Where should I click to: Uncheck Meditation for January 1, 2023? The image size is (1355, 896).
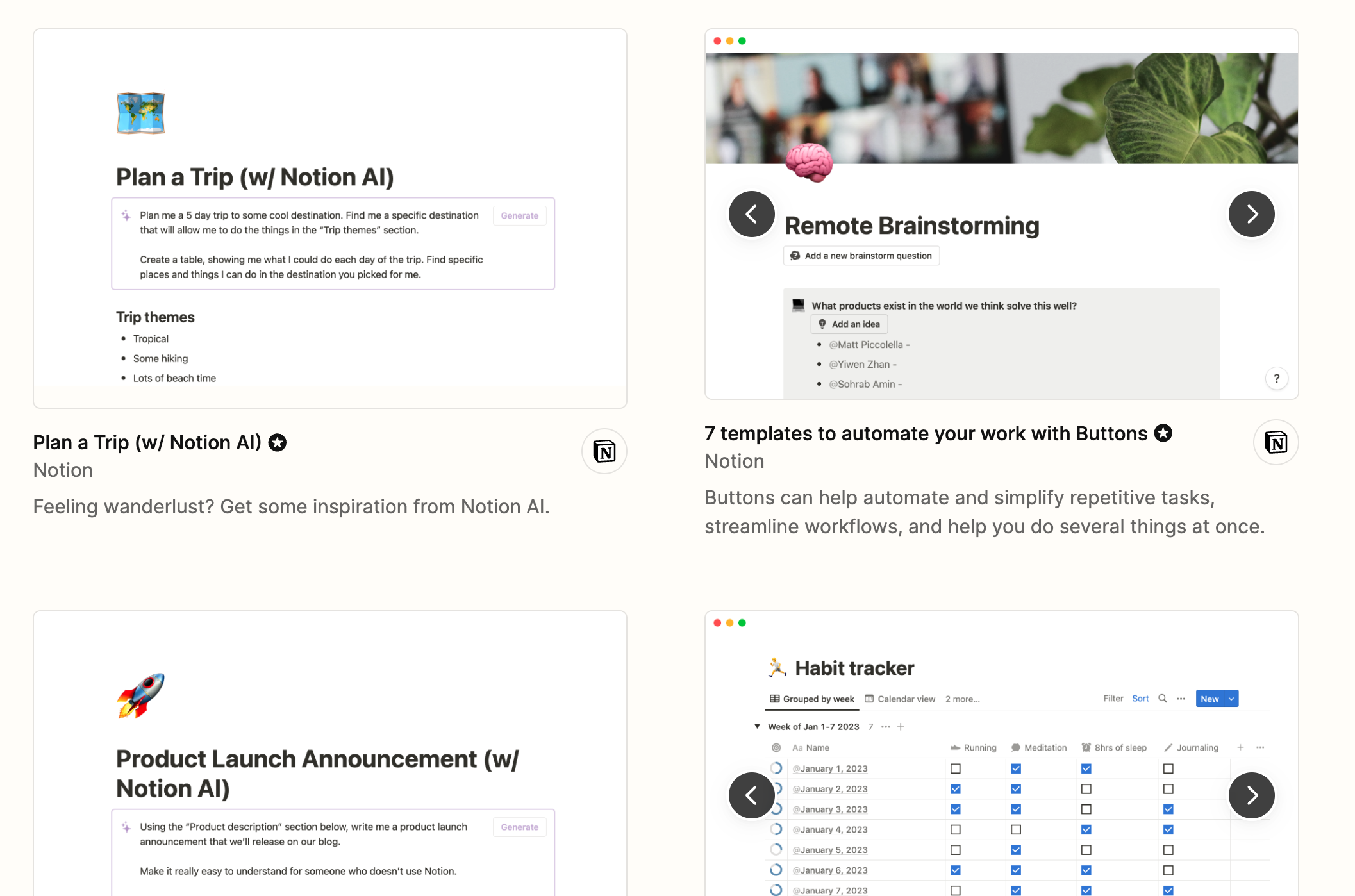coord(1016,768)
